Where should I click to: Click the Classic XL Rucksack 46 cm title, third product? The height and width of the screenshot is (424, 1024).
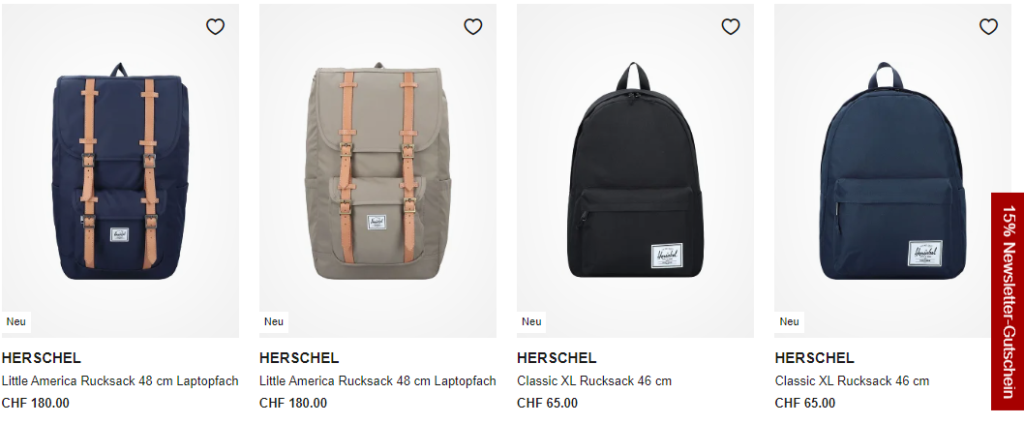coord(594,381)
